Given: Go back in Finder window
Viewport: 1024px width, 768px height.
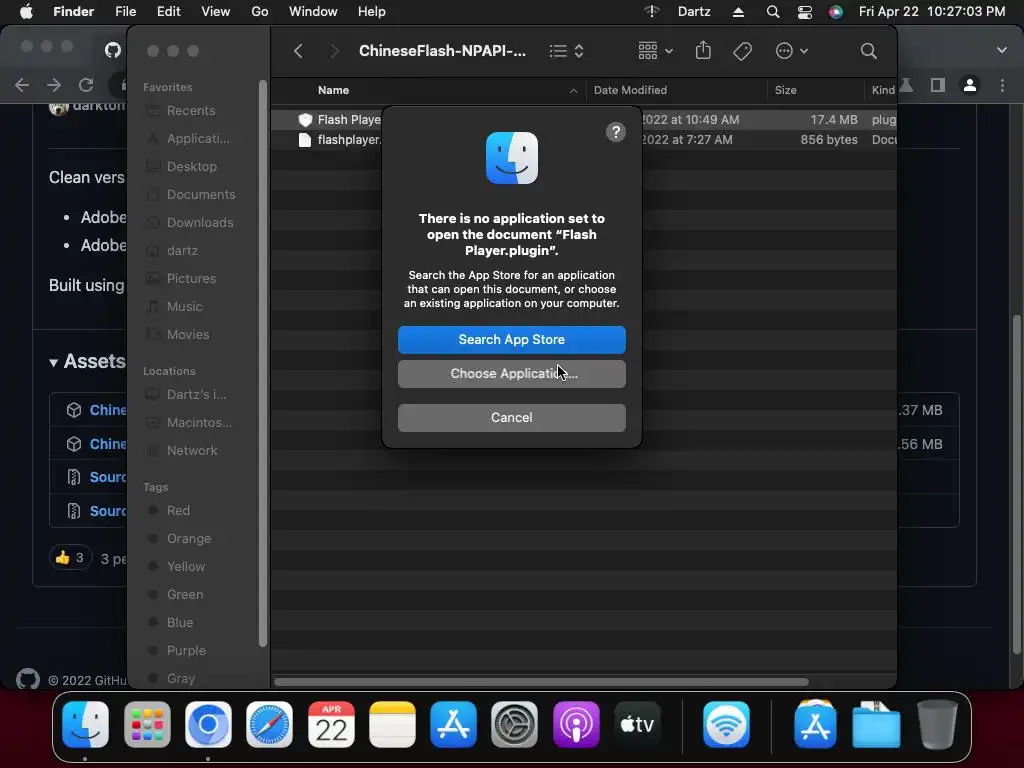Looking at the screenshot, I should pos(298,51).
